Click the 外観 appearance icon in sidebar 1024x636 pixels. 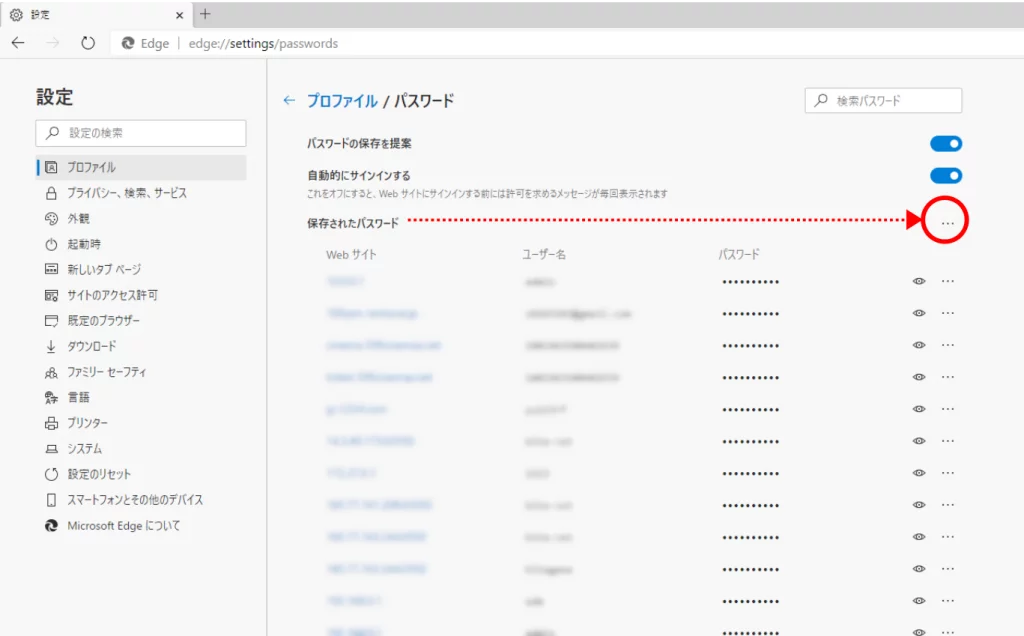pos(52,218)
